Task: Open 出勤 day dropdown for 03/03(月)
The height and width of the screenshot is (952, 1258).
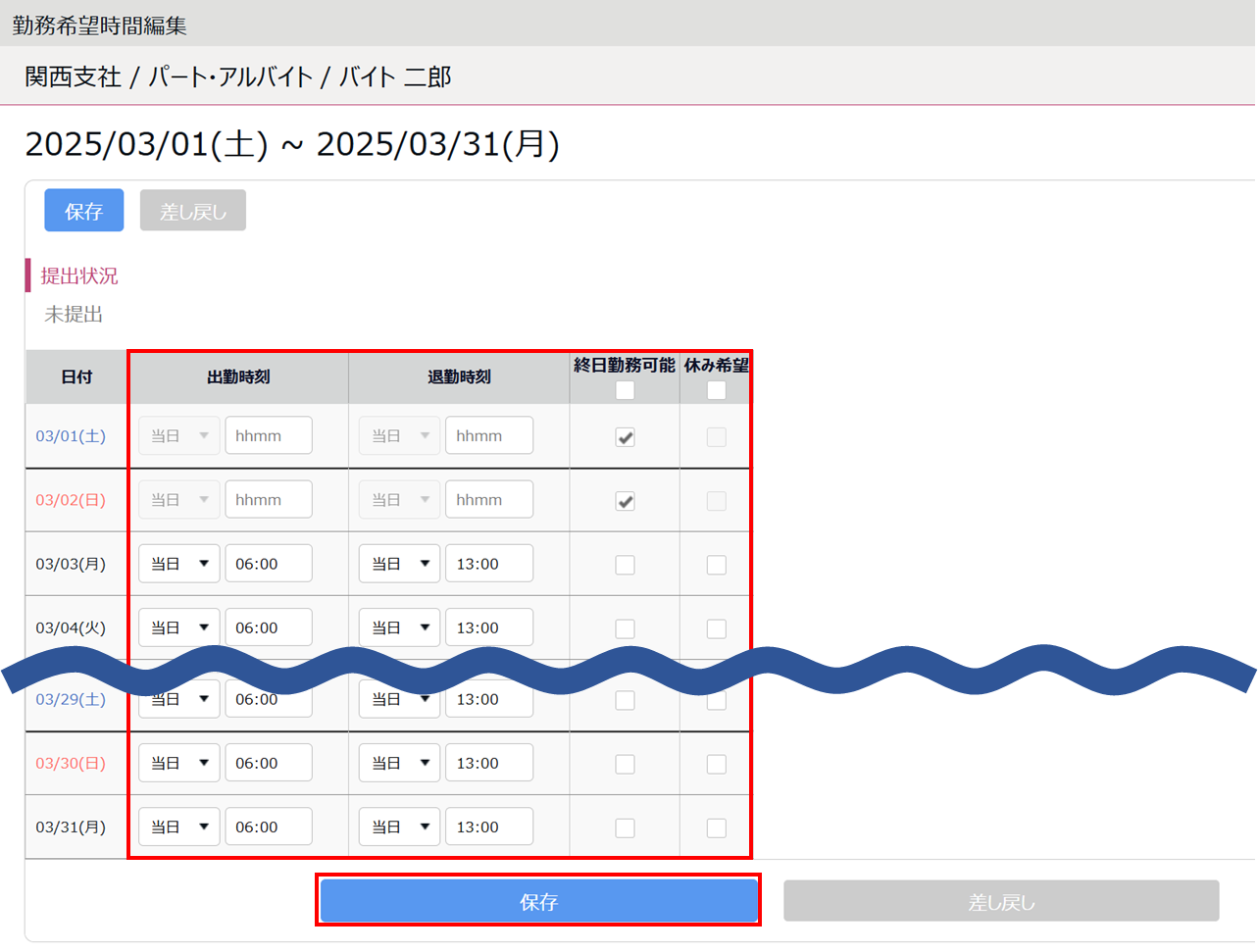Action: (x=179, y=564)
